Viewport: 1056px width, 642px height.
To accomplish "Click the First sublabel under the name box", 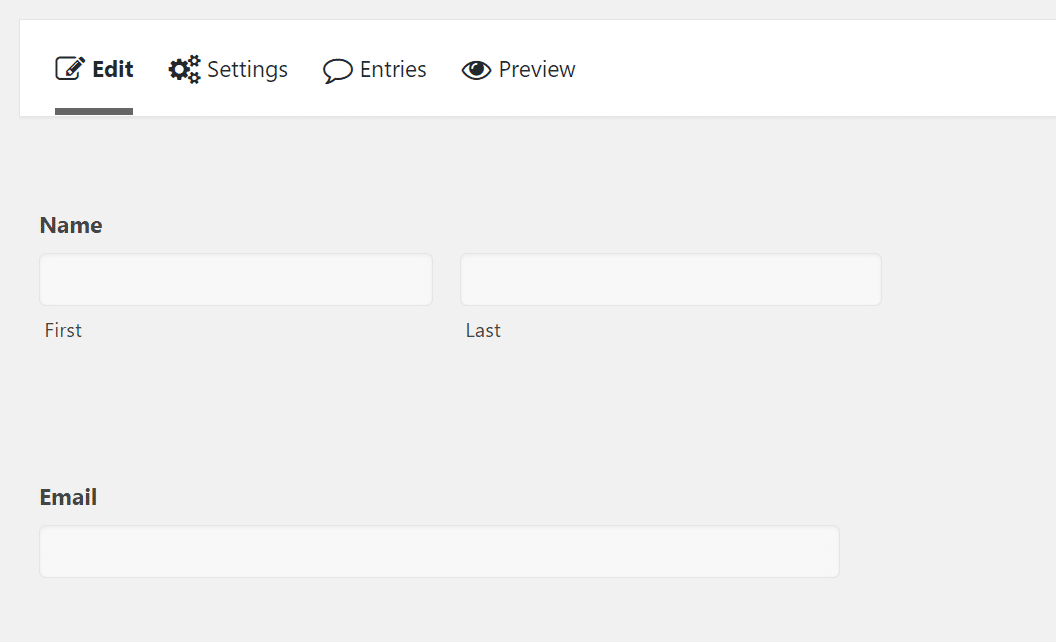I will [63, 330].
